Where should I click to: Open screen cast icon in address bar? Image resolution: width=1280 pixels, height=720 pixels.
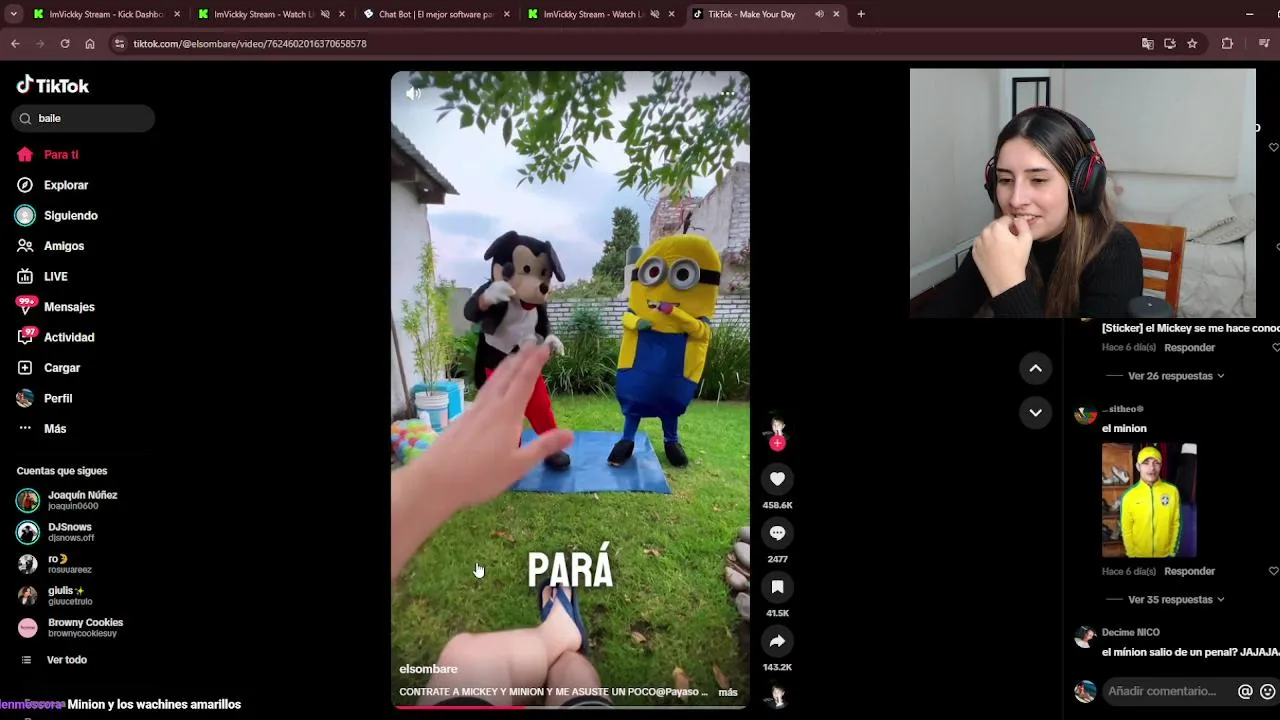(x=1169, y=44)
